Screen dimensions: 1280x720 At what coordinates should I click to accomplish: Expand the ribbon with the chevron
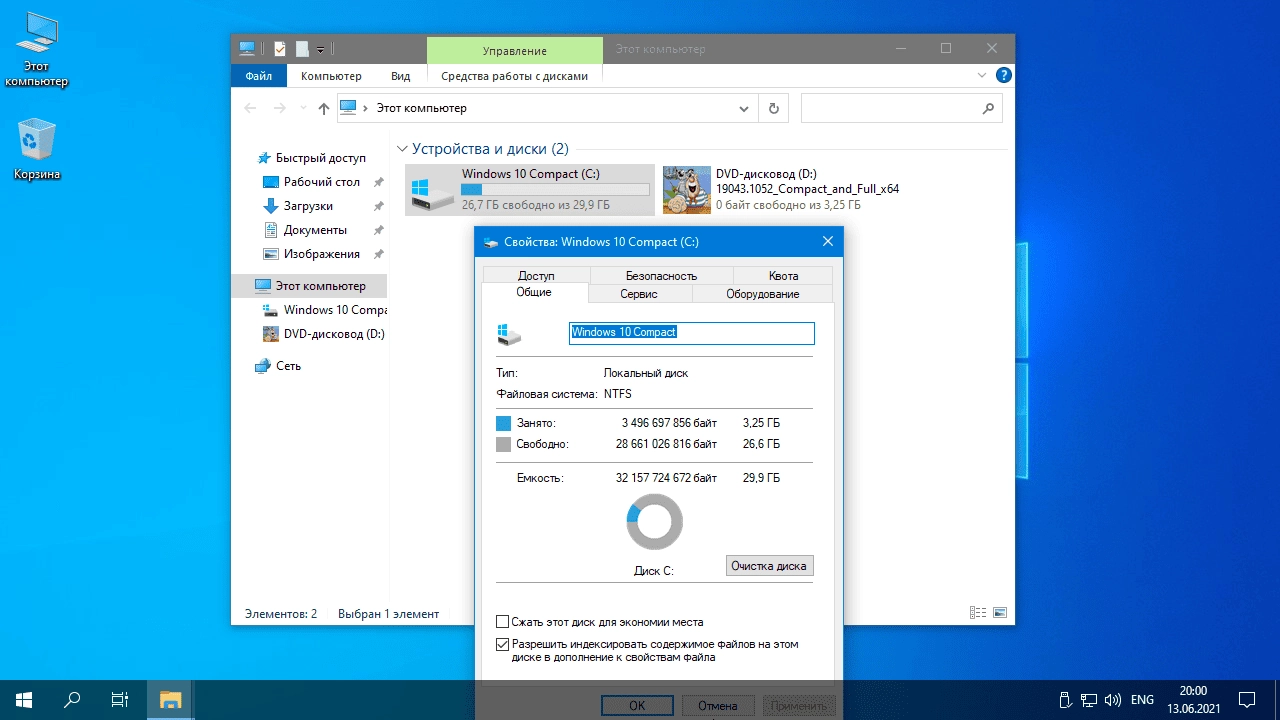982,75
